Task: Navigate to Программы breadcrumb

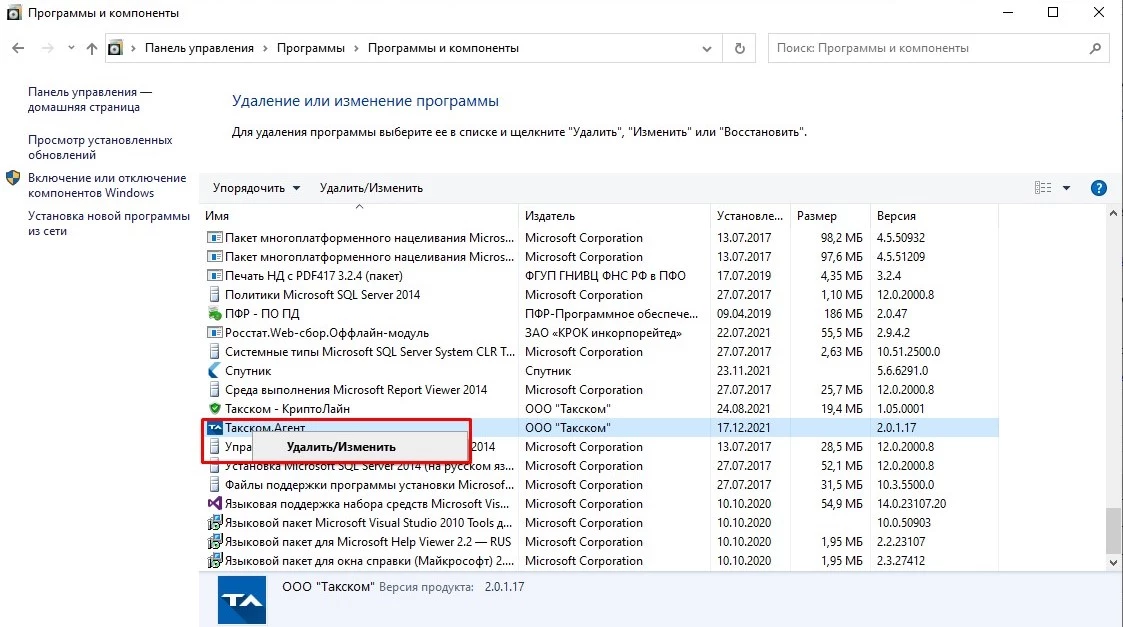Action: (311, 48)
